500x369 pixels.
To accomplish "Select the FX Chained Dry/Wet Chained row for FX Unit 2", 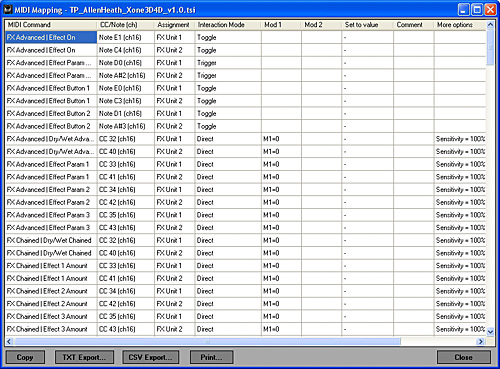I will pos(245,253).
